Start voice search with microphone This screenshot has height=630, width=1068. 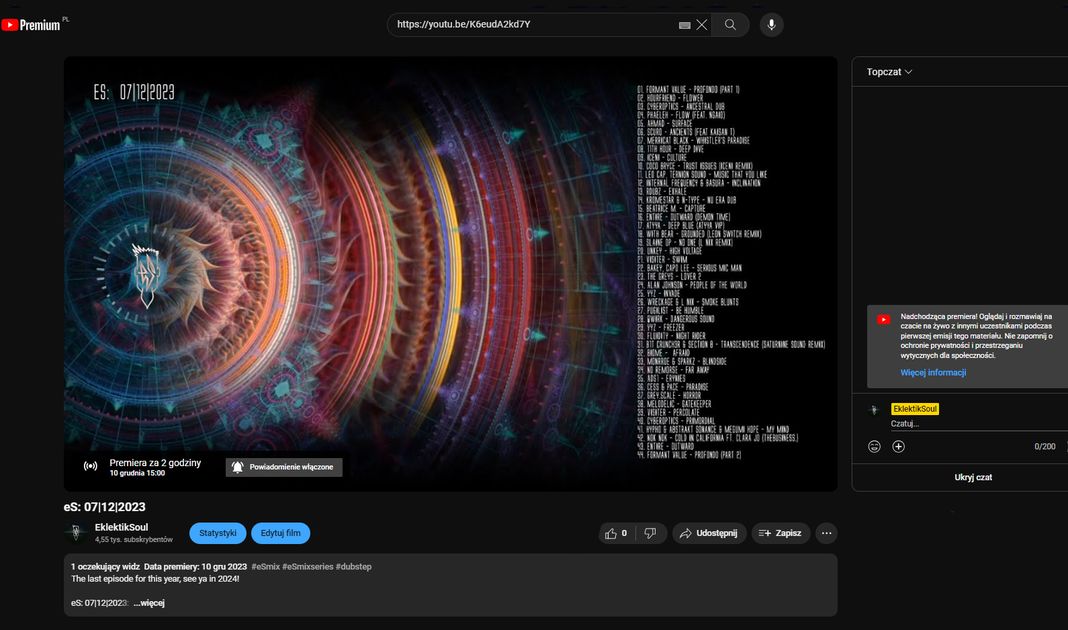[x=771, y=25]
